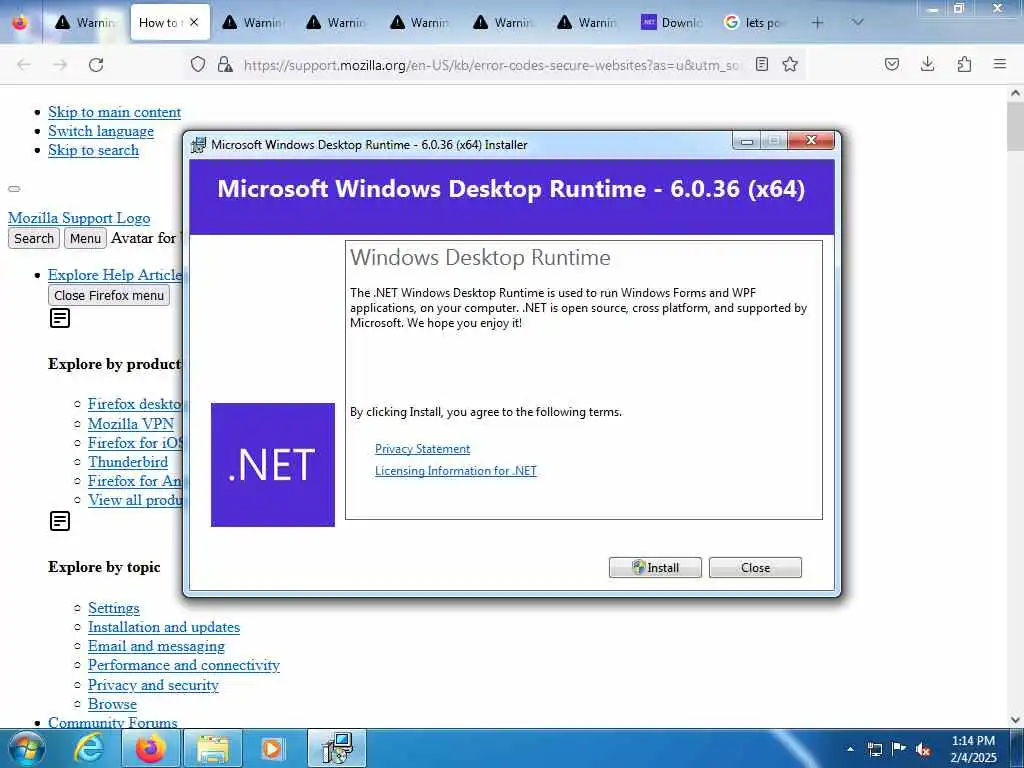Open Licensing Information for .NET link
Screen dimensions: 1024x768
456,471
